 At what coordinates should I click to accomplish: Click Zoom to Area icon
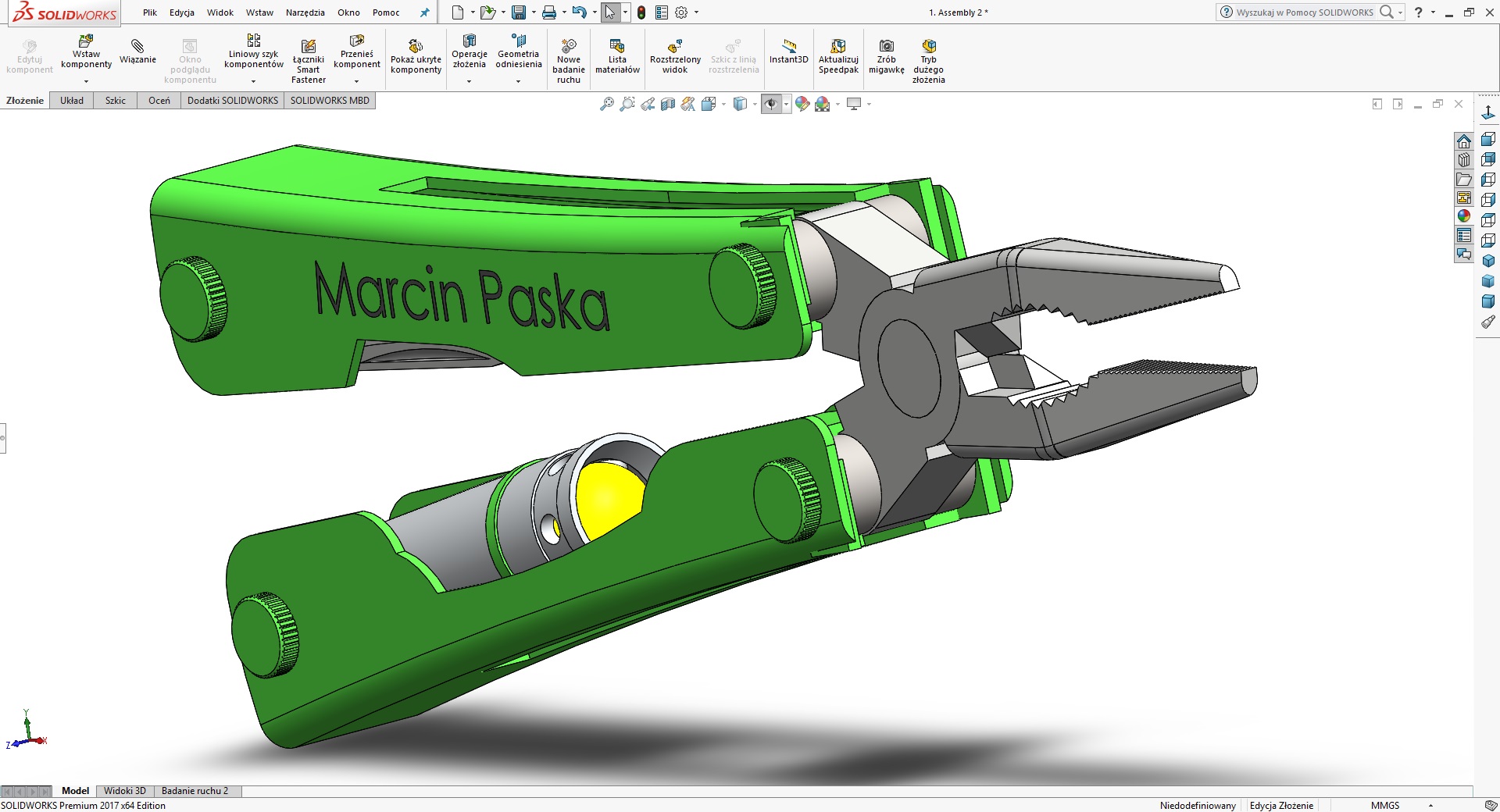click(x=627, y=104)
